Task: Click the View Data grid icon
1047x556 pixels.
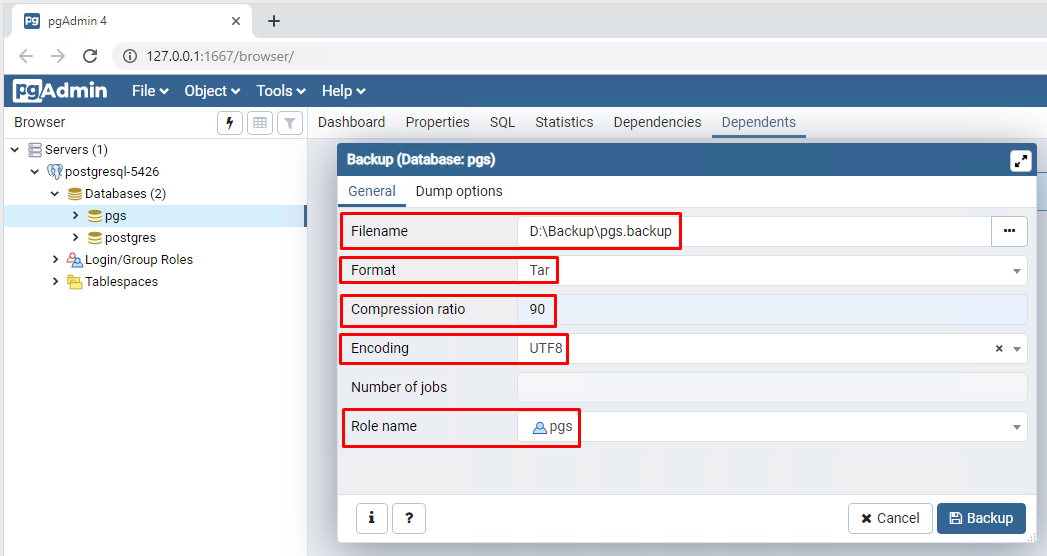Action: pyautogui.click(x=260, y=123)
